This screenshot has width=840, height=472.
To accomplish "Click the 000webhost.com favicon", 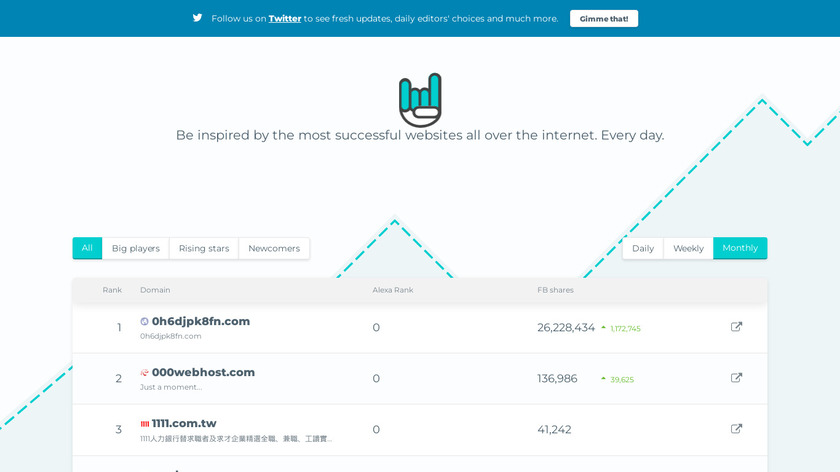I will [x=145, y=373].
